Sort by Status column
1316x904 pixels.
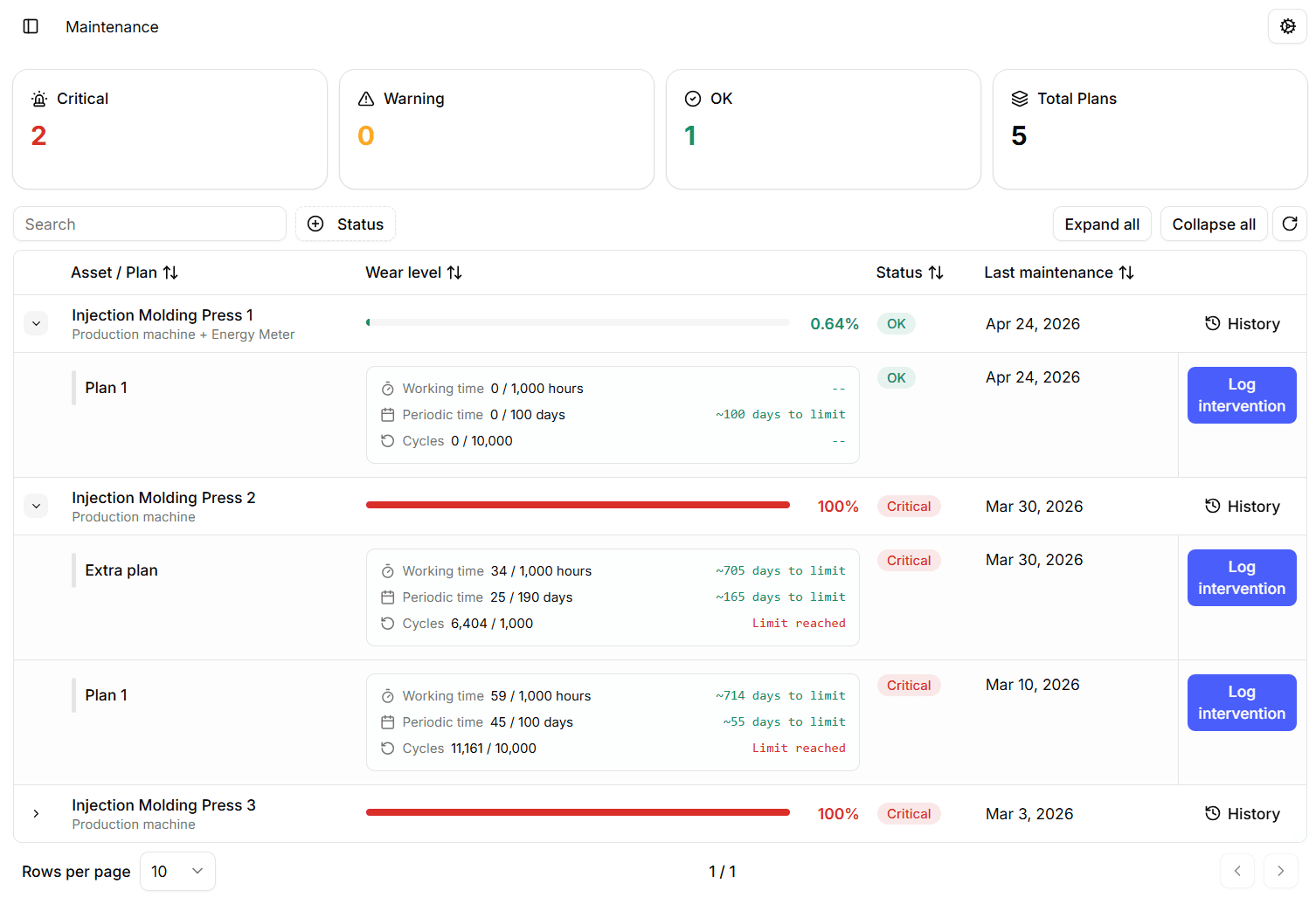pos(910,273)
